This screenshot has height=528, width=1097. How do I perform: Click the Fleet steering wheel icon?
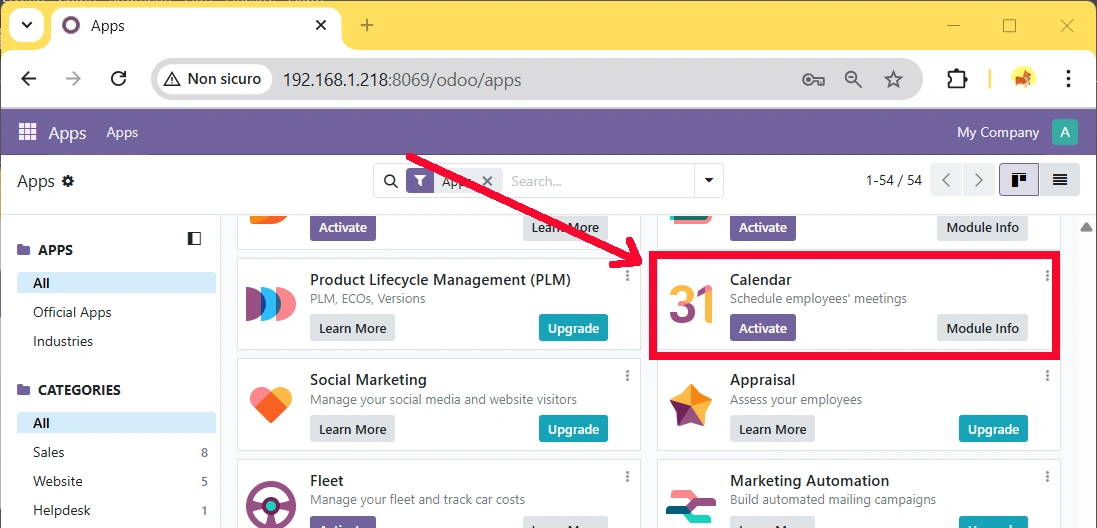[x=271, y=505]
